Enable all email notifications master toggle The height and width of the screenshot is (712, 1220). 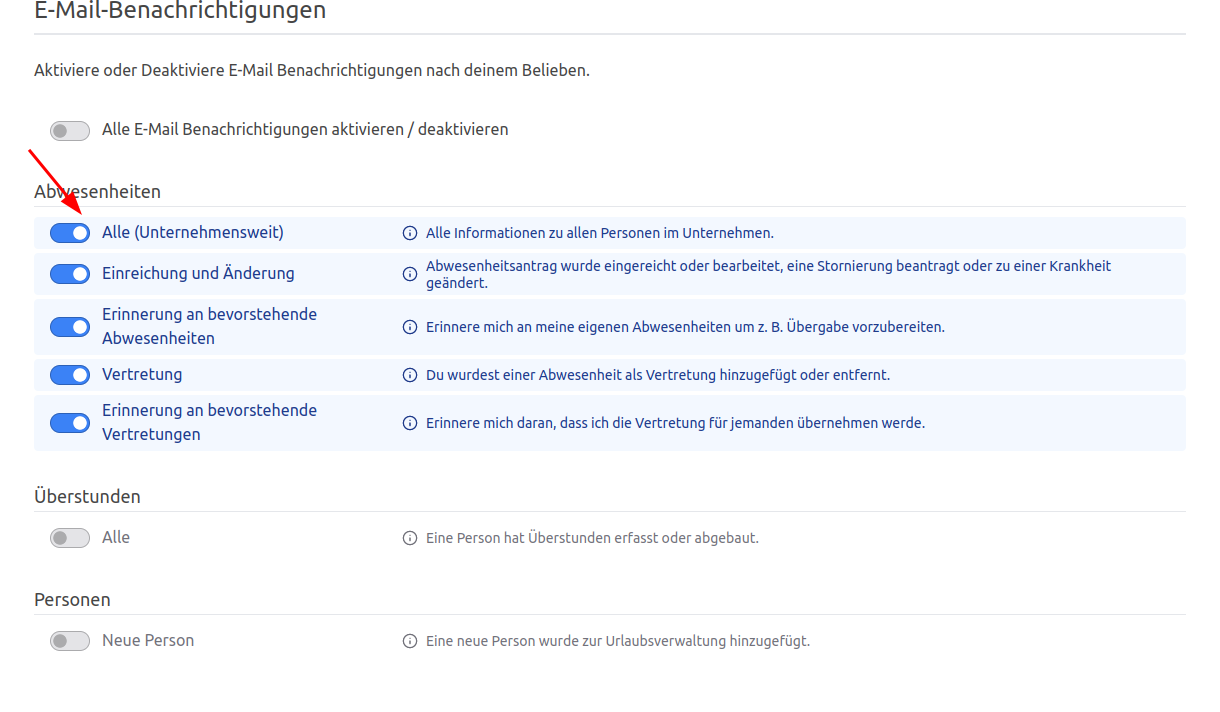pos(69,130)
